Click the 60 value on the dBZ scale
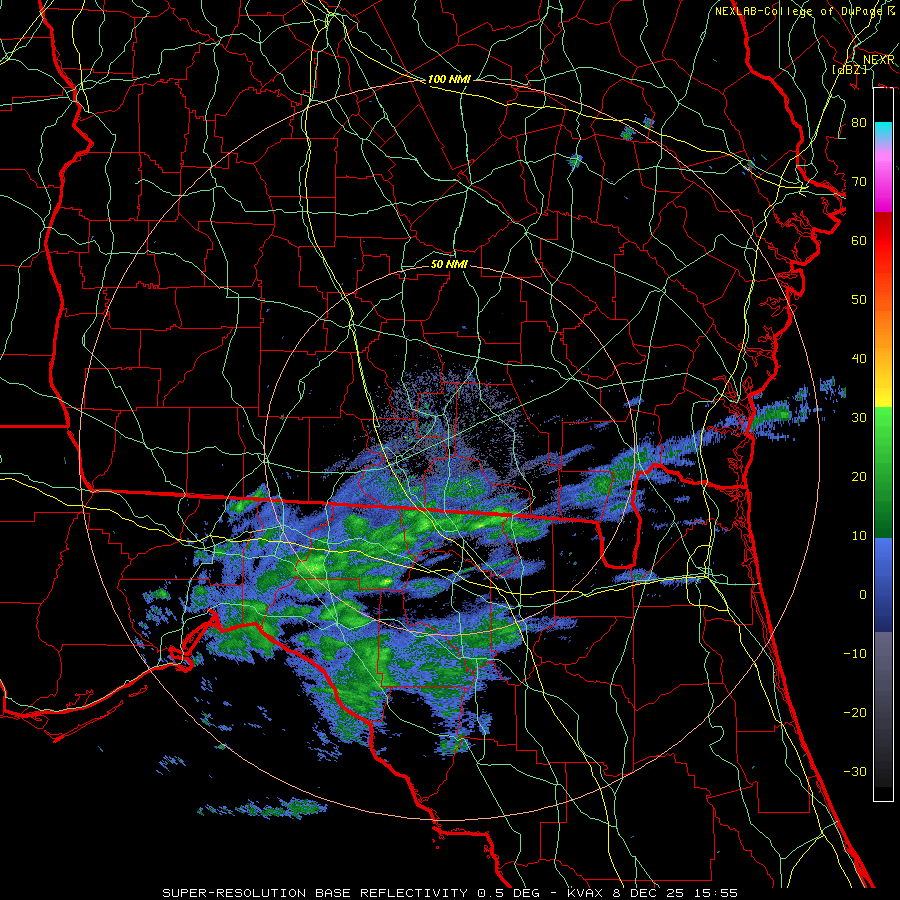This screenshot has width=900, height=900. (x=859, y=240)
